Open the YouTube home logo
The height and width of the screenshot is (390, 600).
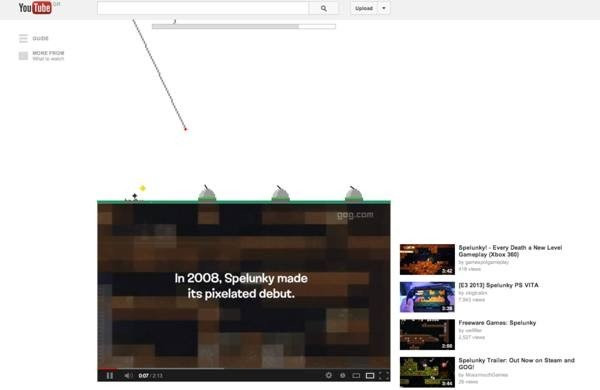point(35,8)
